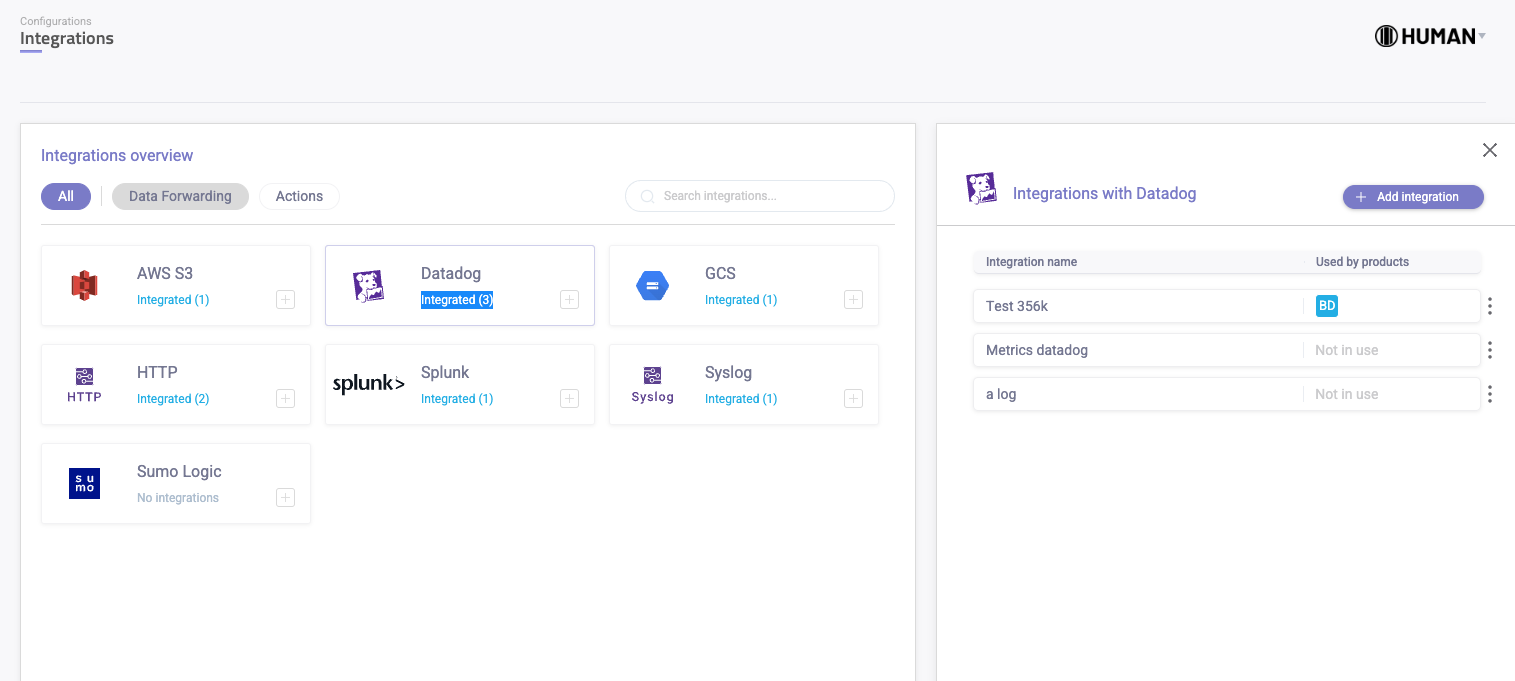
Task: Click the BD product badge
Action: point(1326,306)
